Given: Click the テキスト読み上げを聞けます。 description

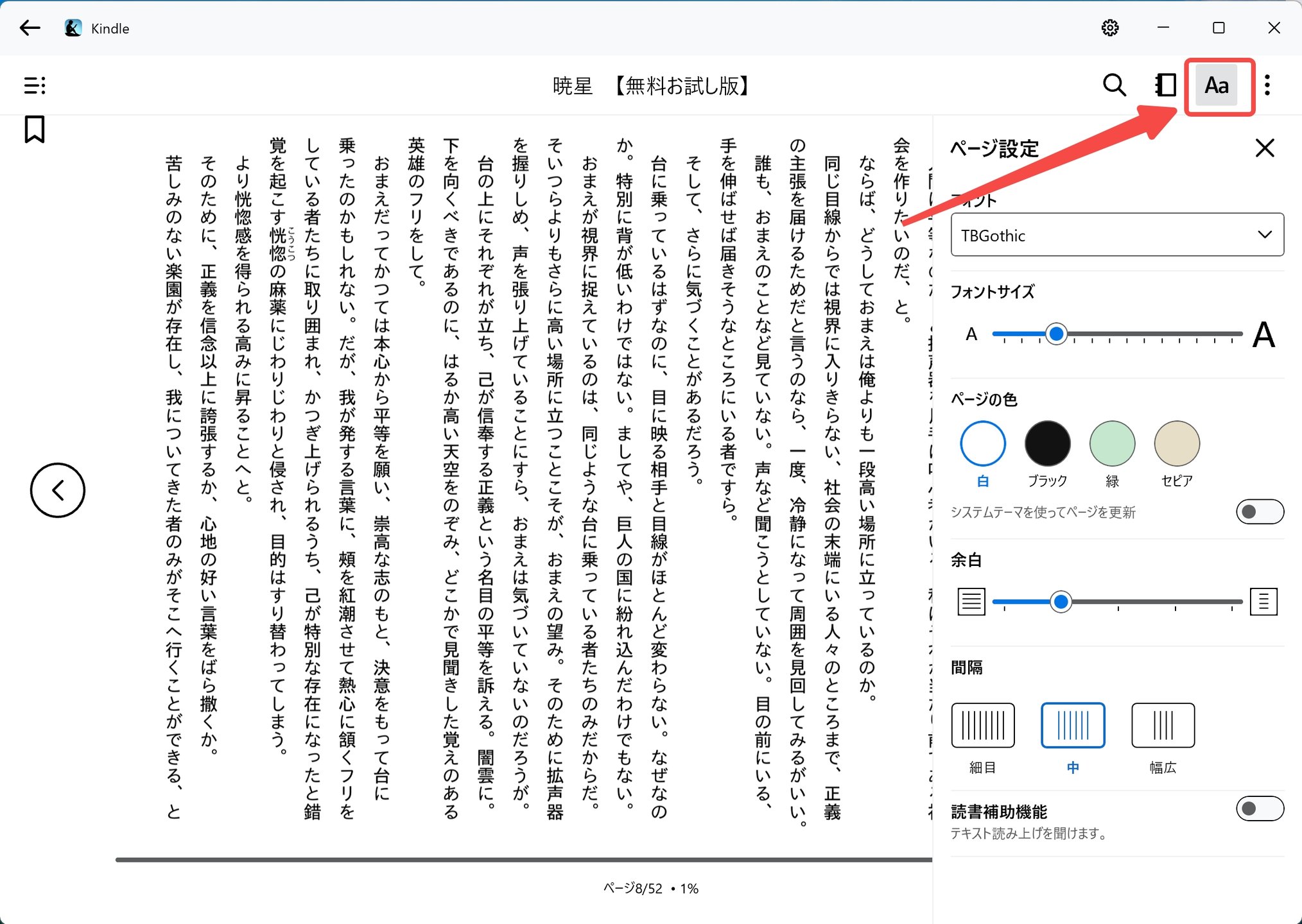Looking at the screenshot, I should tap(1030, 834).
